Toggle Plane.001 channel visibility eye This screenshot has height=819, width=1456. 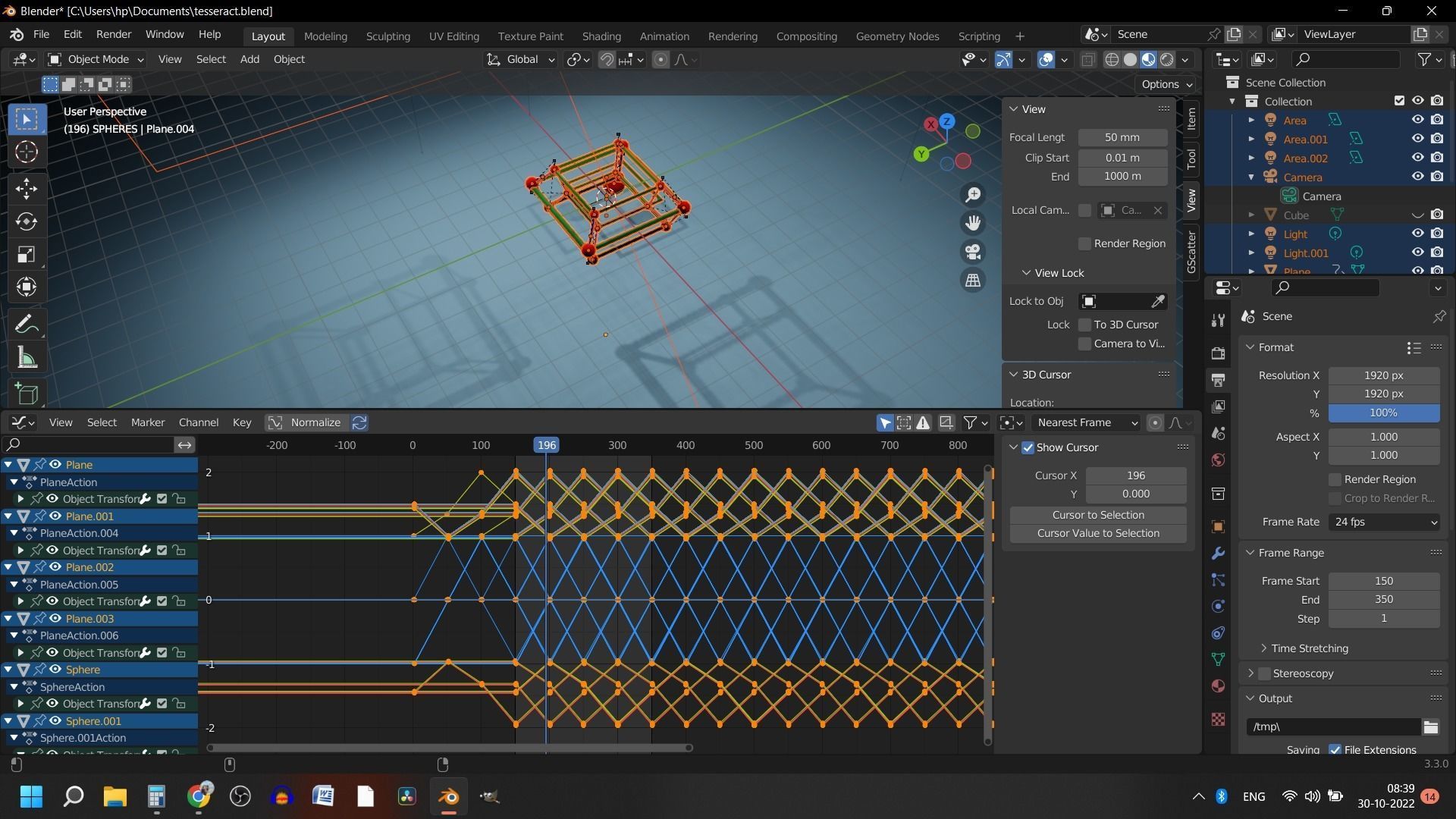55,516
